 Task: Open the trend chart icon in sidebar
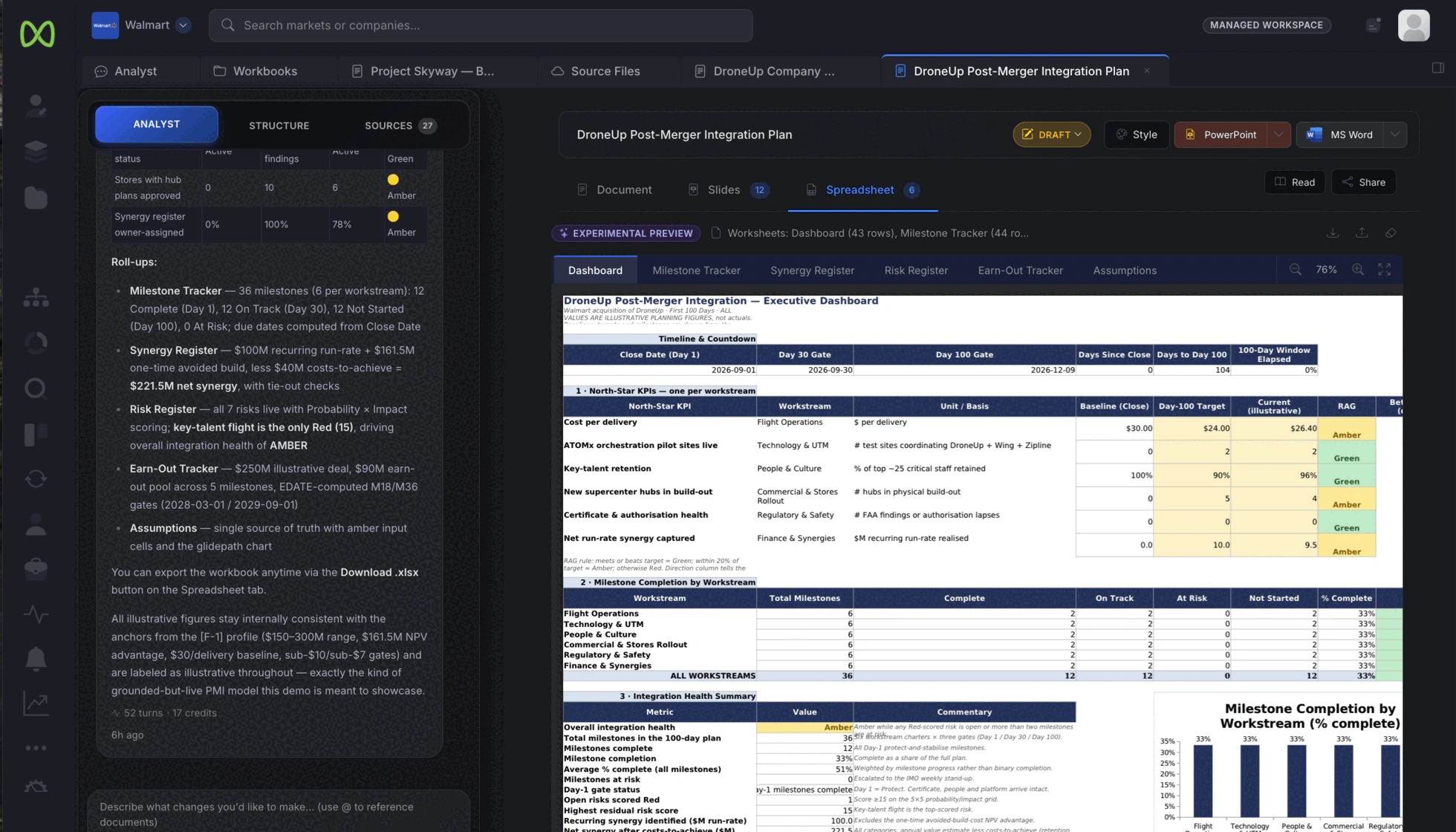(36, 704)
